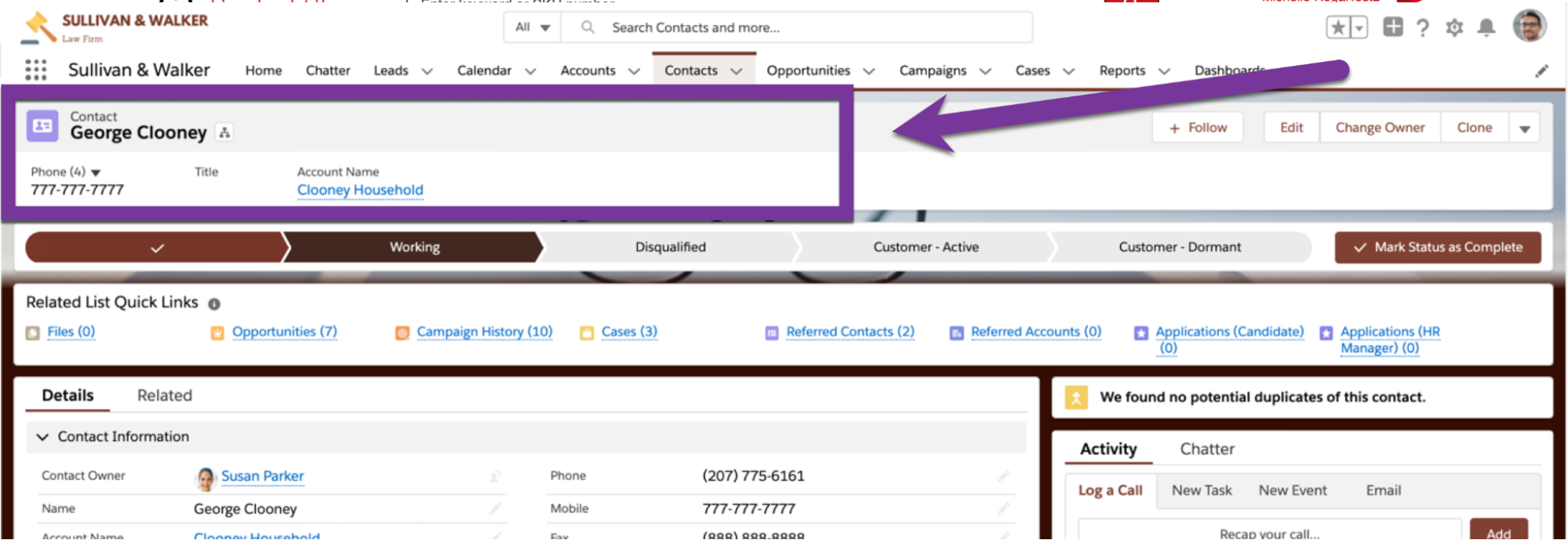Click the Referred Contacts quick link icon
This screenshot has height=540, width=1568.
coord(772,333)
